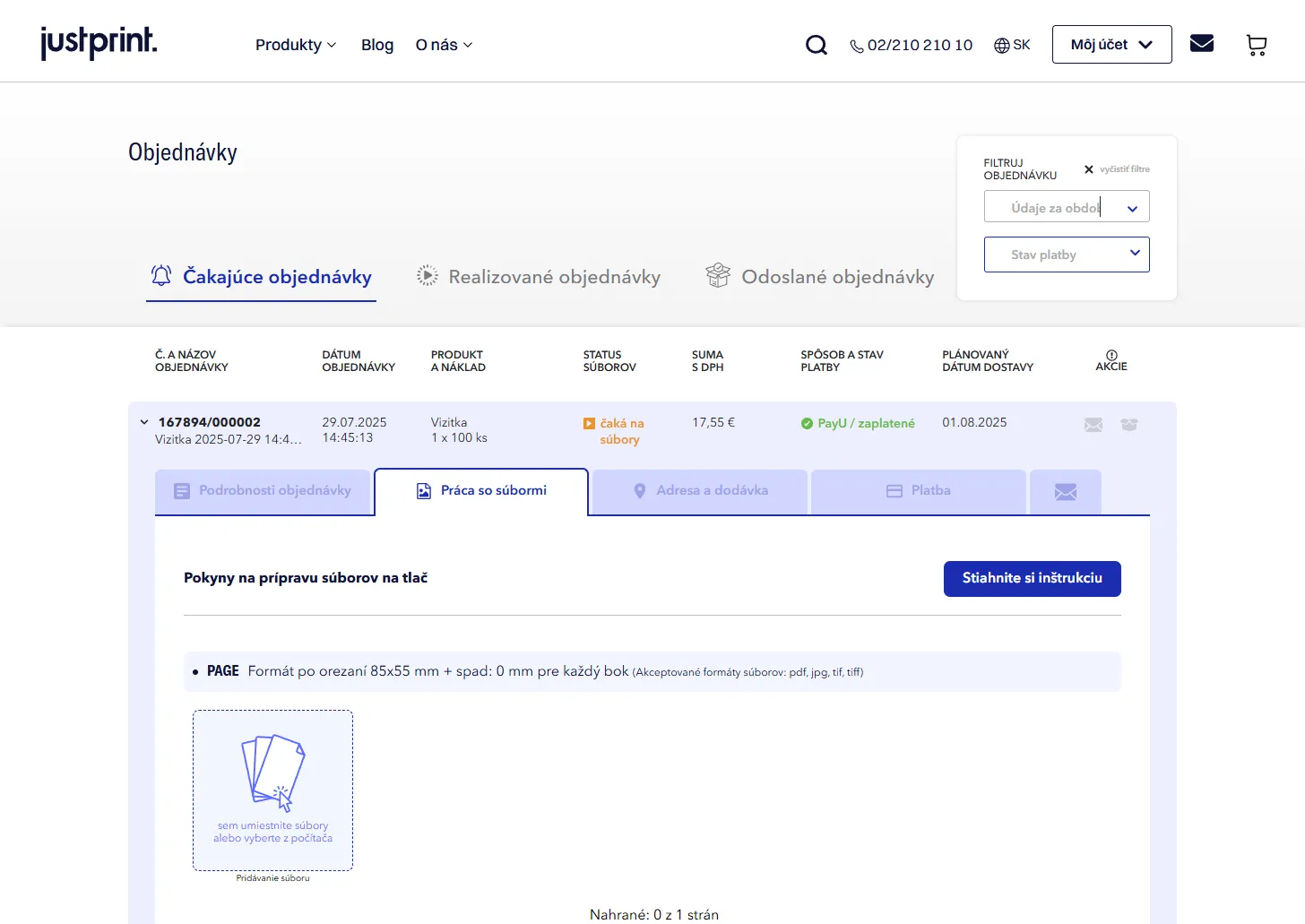1305x924 pixels.
Task: Switch language via SK selector
Action: coord(1012,45)
